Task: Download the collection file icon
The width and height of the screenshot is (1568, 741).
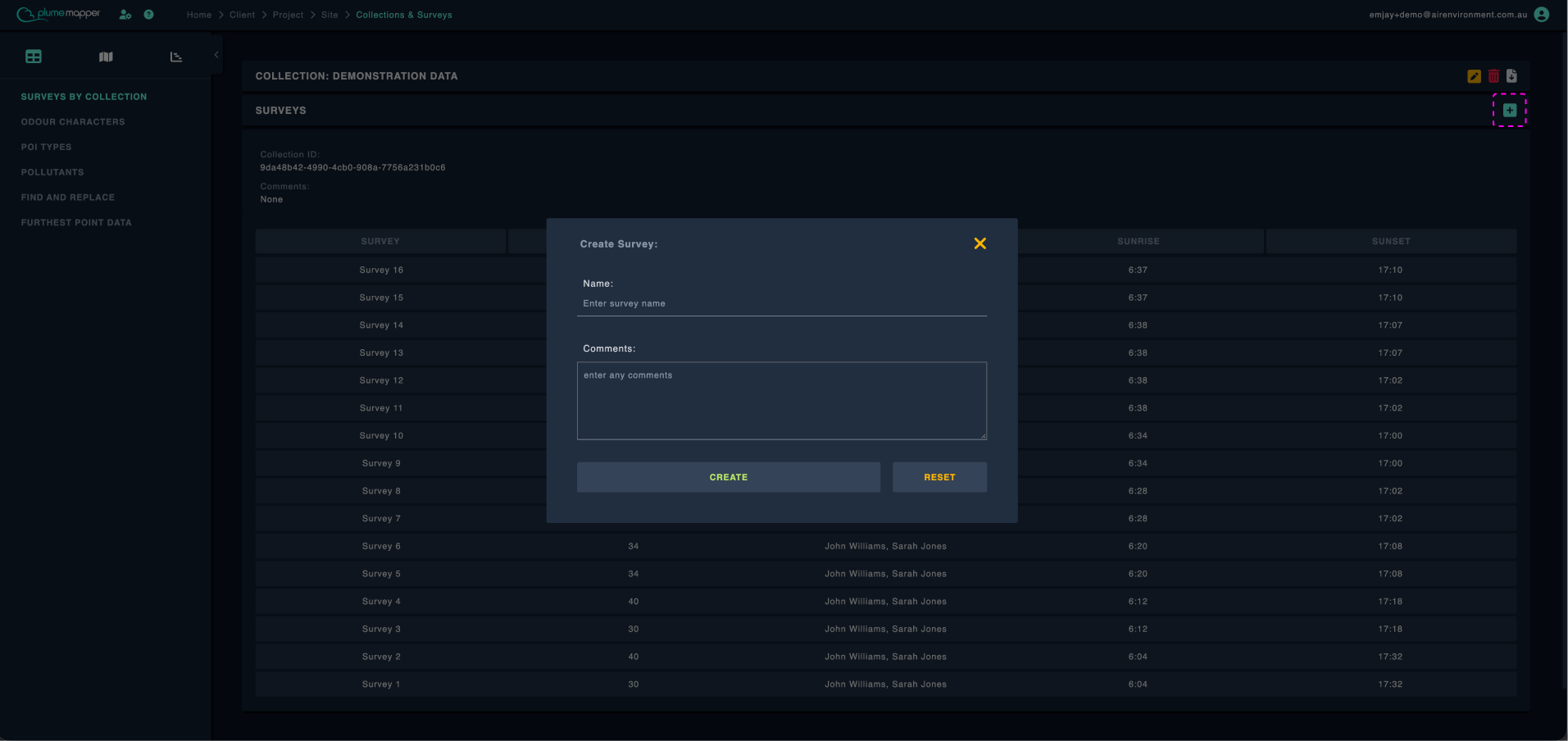Action: 1511,76
